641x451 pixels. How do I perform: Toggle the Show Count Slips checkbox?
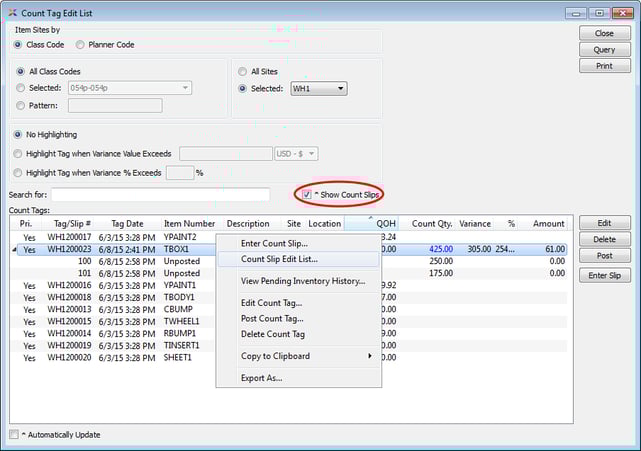pyautogui.click(x=308, y=194)
